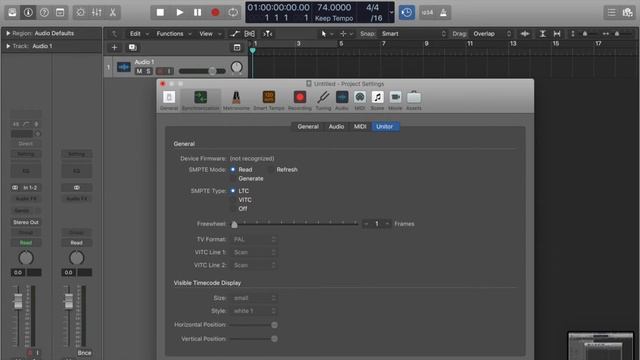Pause using the Pause button
The width and height of the screenshot is (640, 360).
coord(198,12)
